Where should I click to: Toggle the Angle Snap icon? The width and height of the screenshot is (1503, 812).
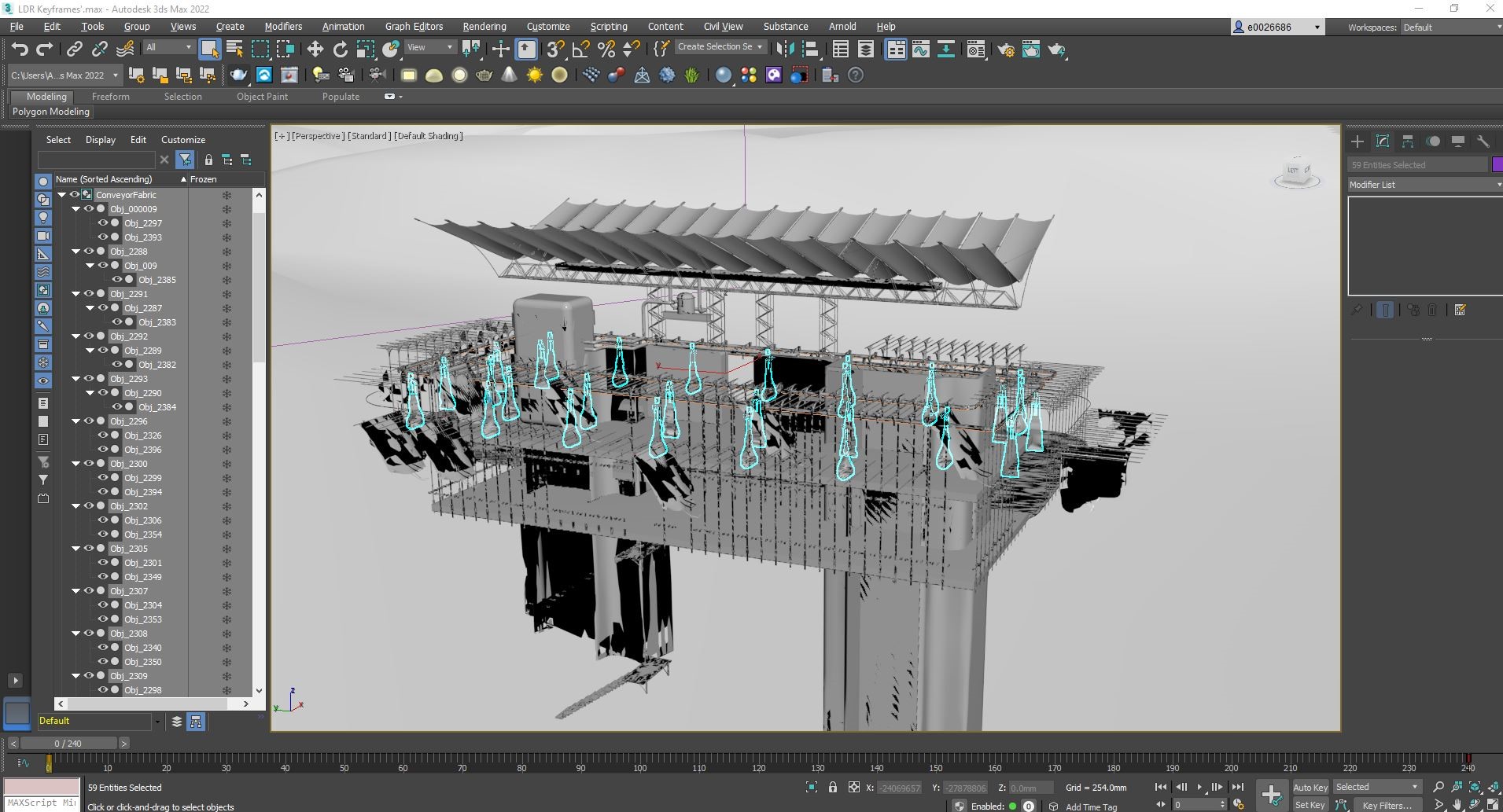tap(581, 50)
